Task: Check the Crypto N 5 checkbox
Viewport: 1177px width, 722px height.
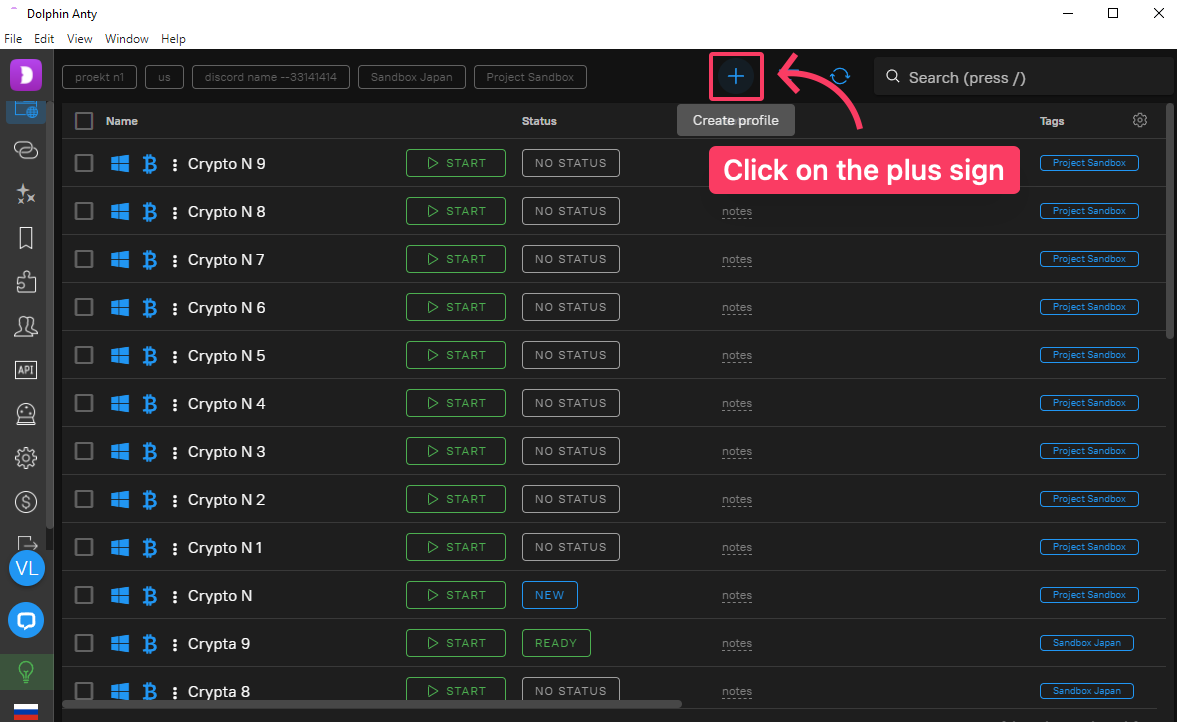Action: pos(84,355)
